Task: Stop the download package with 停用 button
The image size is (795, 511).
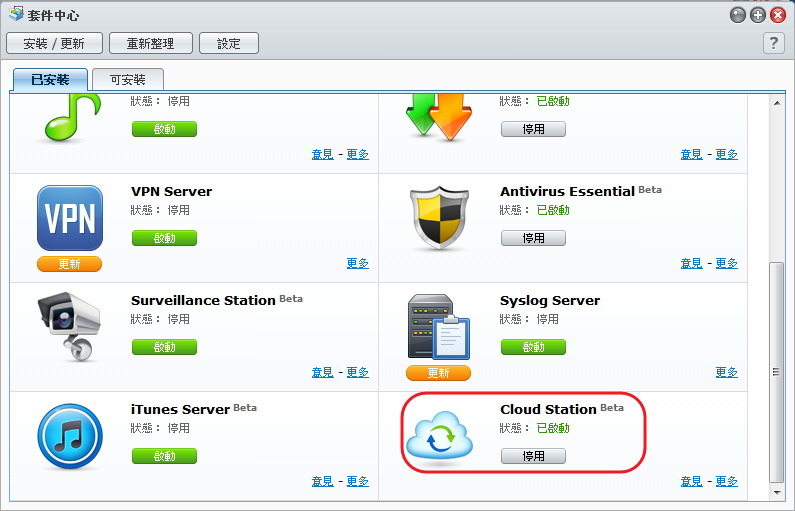Action: tap(533, 129)
